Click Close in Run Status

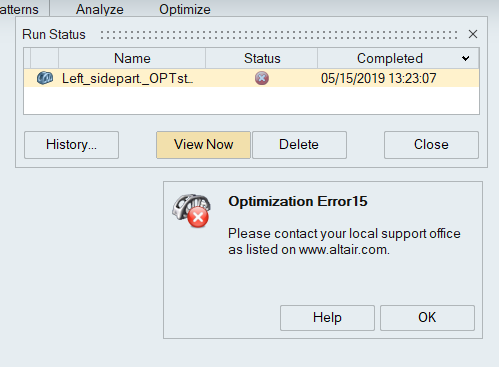tap(431, 145)
